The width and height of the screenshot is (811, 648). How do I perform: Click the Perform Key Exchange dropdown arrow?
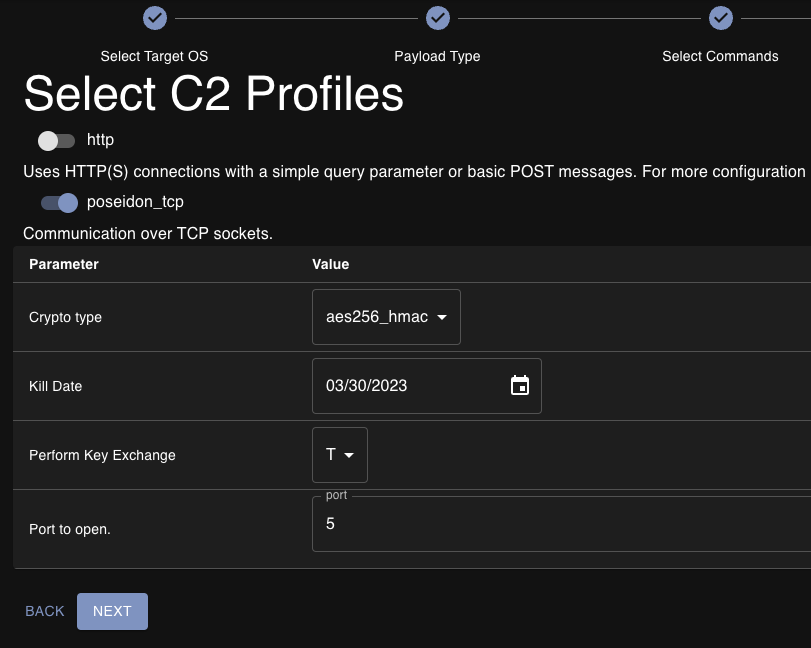pos(348,454)
